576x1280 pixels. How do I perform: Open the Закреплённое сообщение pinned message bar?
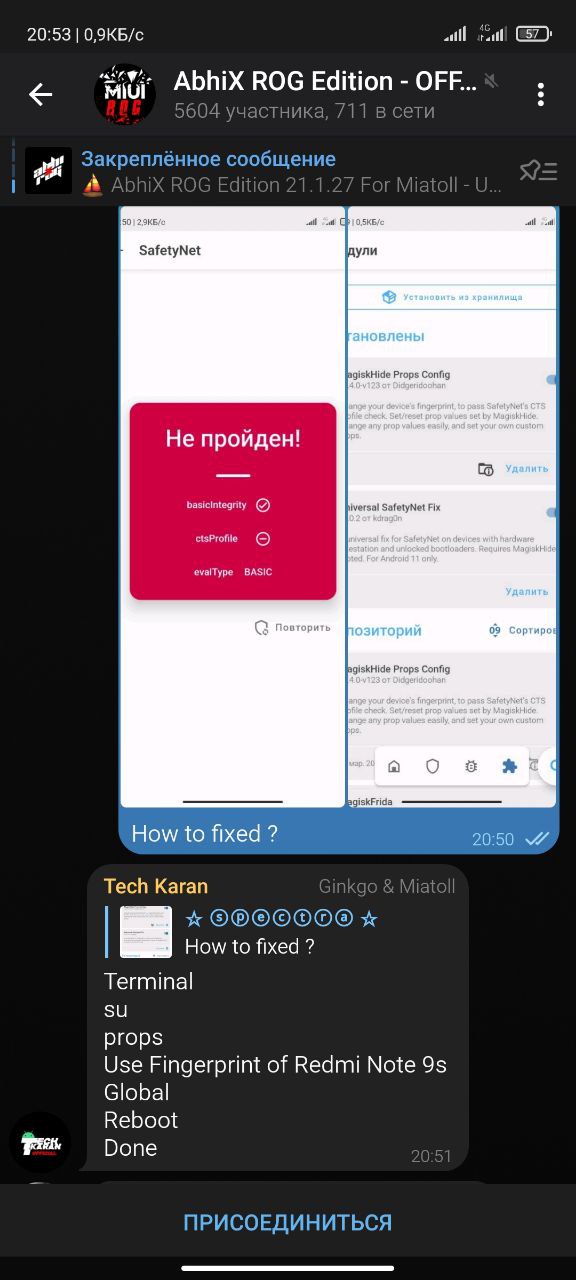pyautogui.click(x=288, y=171)
